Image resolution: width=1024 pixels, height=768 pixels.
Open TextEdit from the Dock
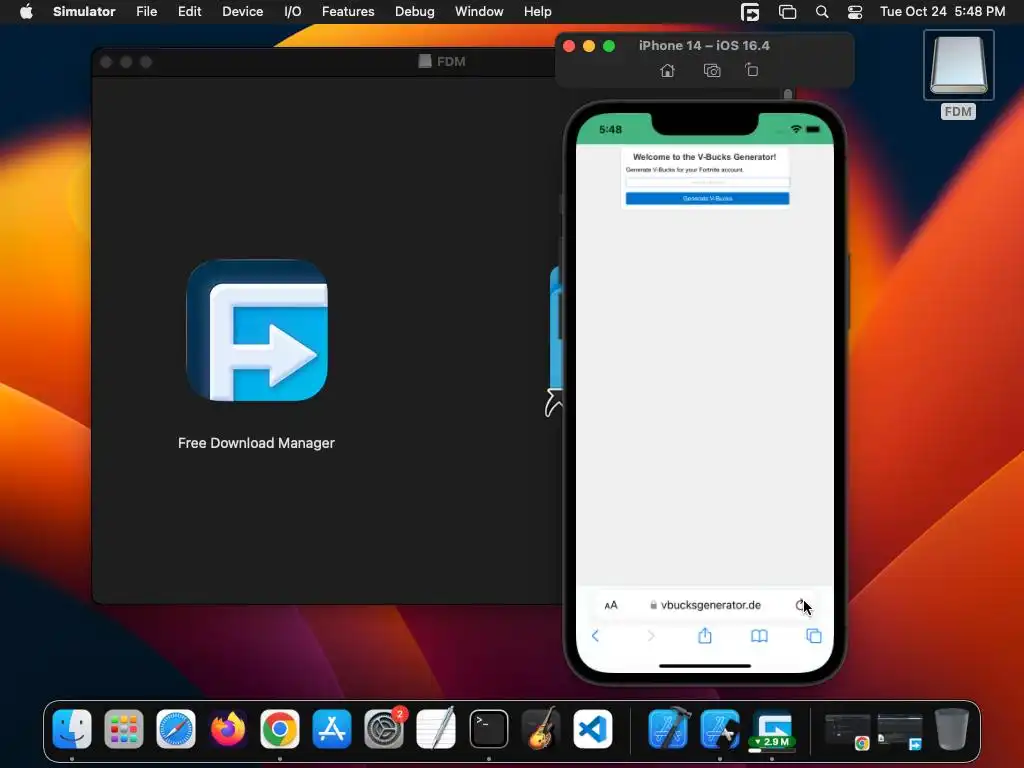(x=436, y=729)
